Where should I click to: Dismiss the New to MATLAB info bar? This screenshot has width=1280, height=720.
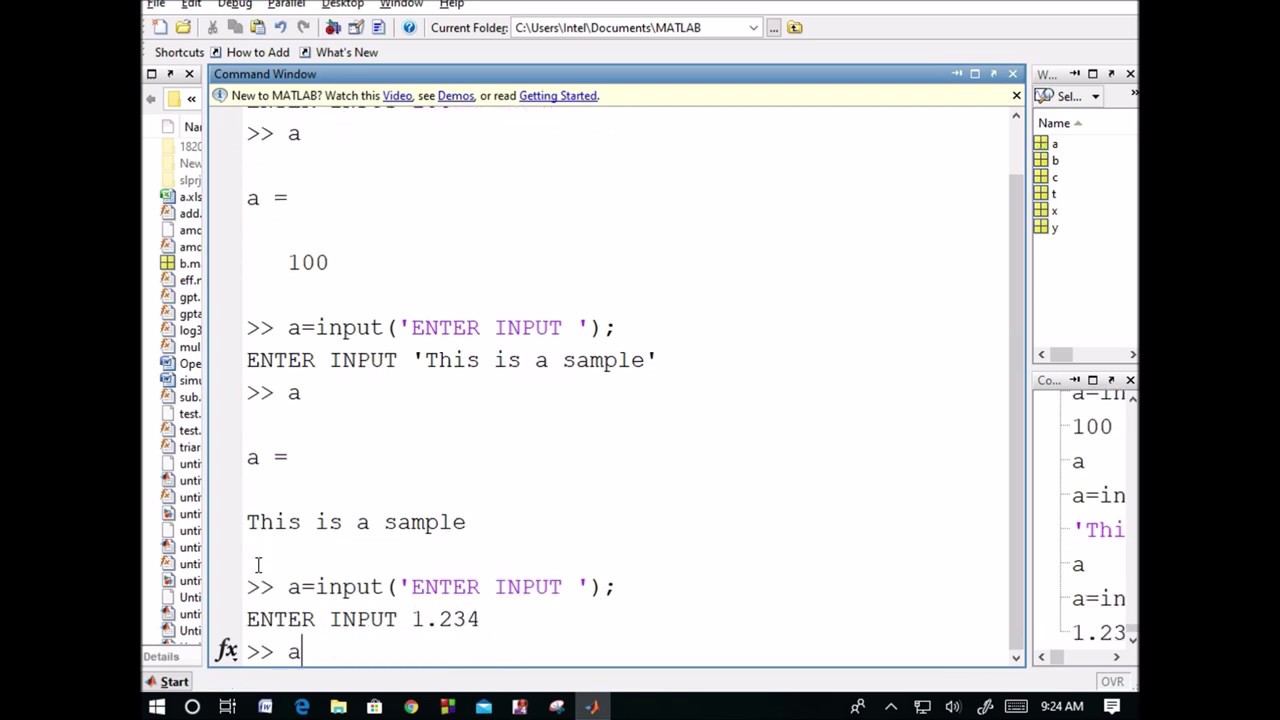click(x=1016, y=96)
